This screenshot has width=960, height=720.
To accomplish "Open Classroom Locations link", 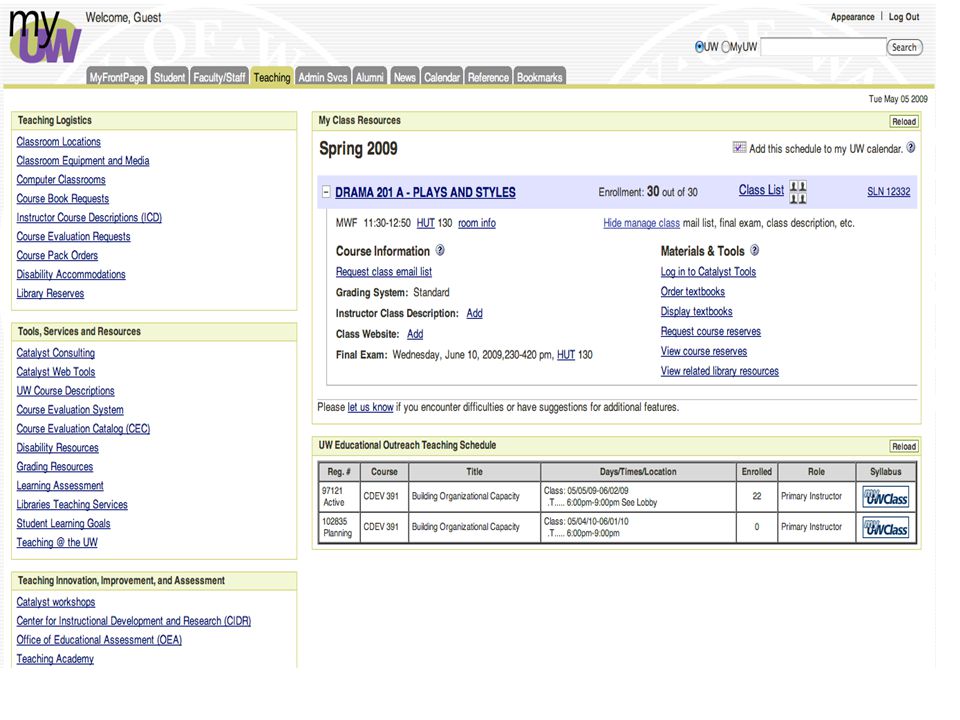I will click(x=58, y=141).
